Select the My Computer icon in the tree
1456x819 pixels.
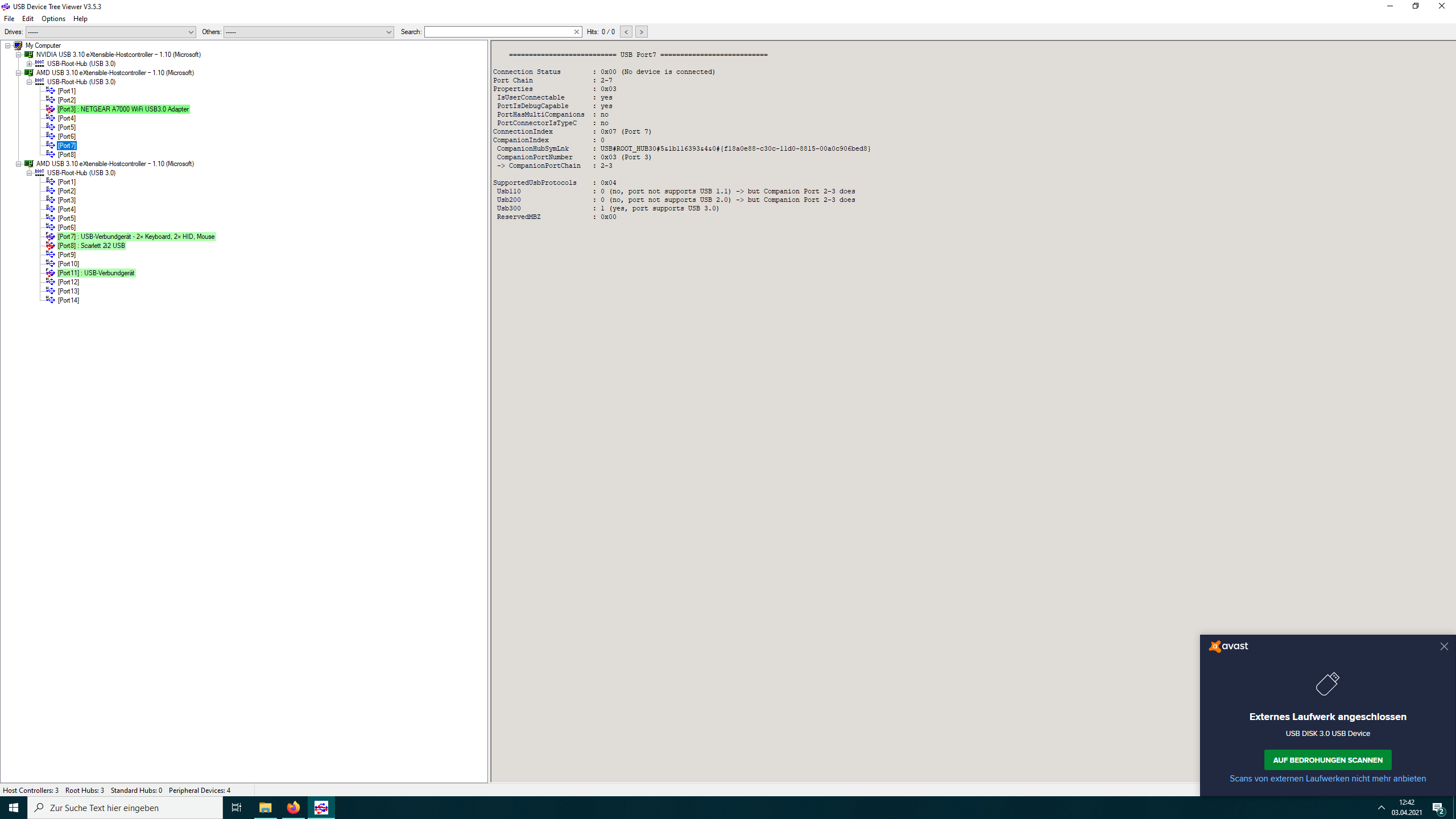point(19,45)
